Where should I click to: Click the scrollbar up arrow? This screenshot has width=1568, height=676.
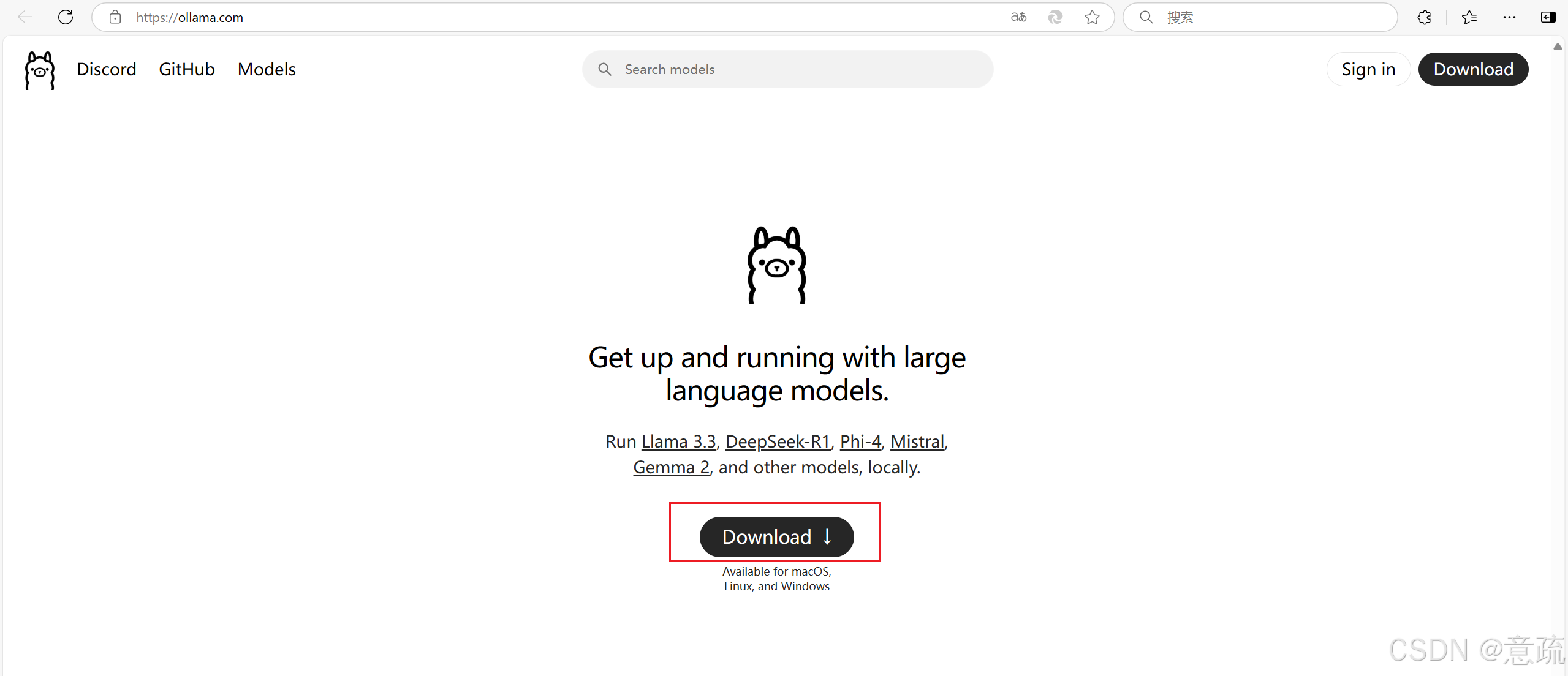pyautogui.click(x=1558, y=47)
